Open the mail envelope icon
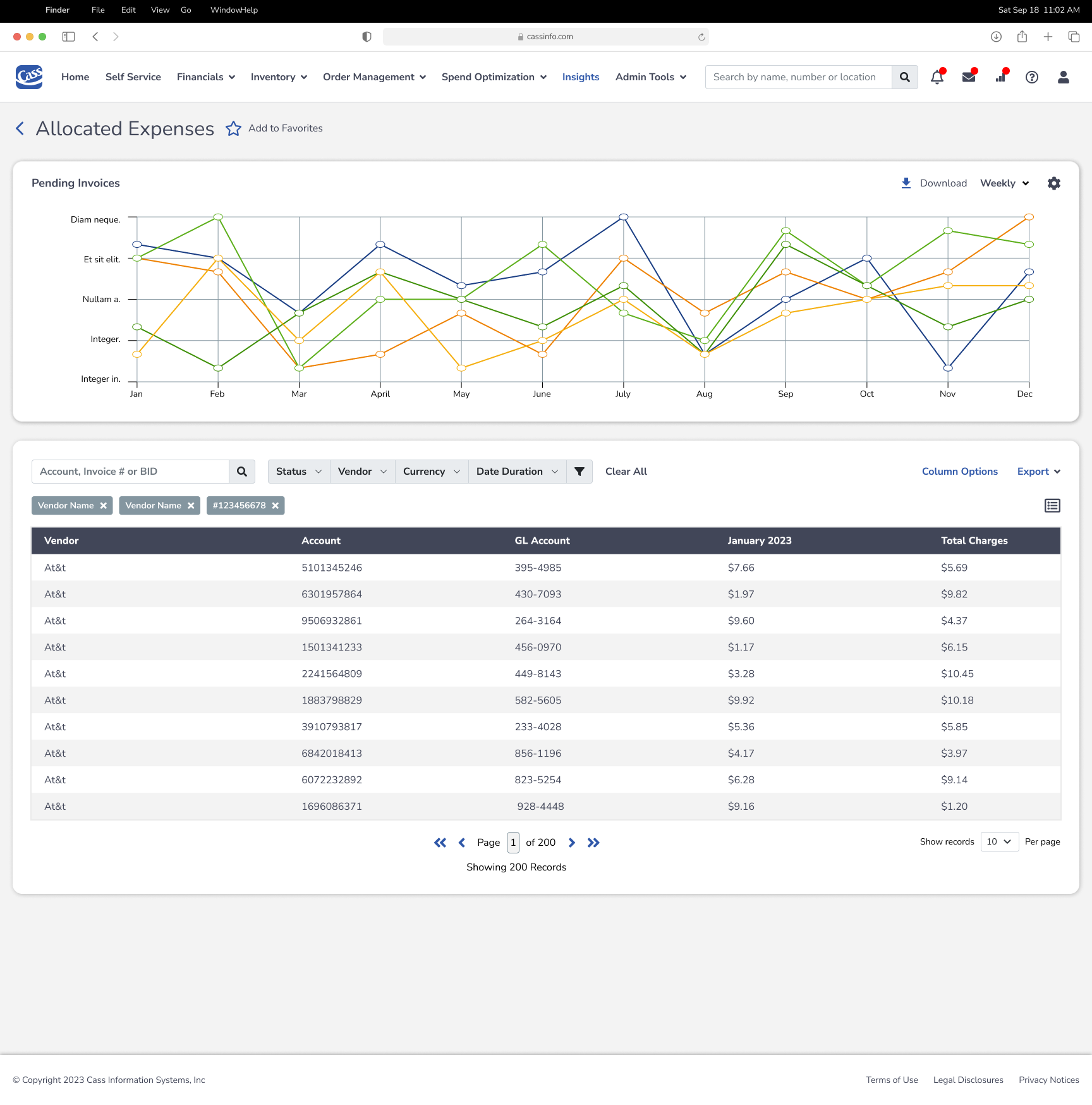The width and height of the screenshot is (1092, 1105). coord(968,77)
